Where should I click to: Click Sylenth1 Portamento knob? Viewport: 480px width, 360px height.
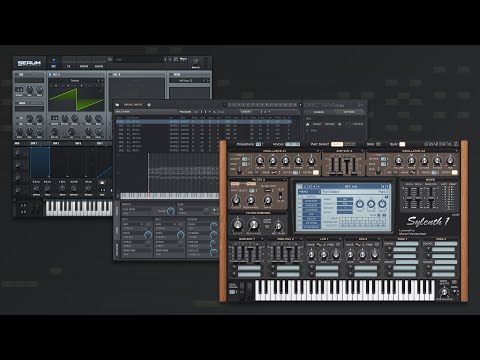444,292
